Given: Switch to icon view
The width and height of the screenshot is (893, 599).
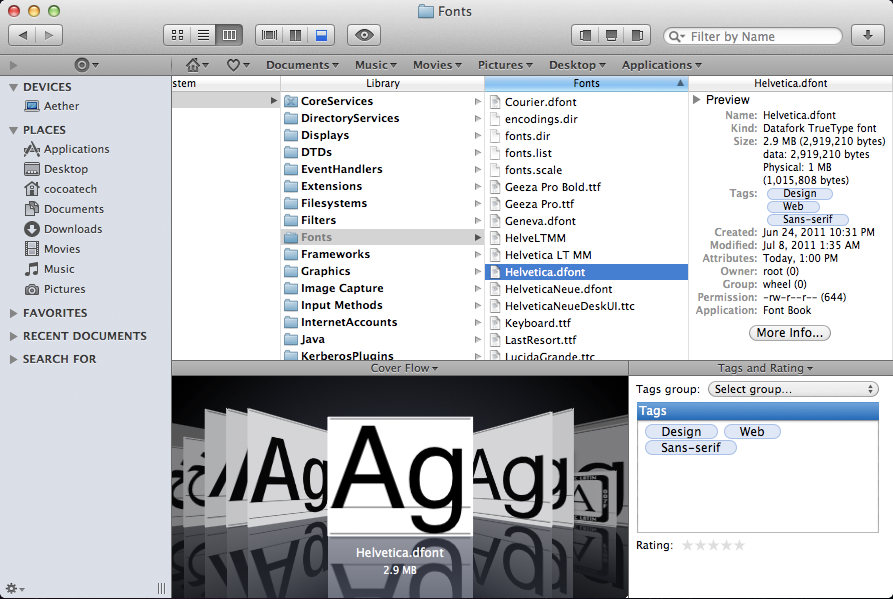Looking at the screenshot, I should coord(177,35).
